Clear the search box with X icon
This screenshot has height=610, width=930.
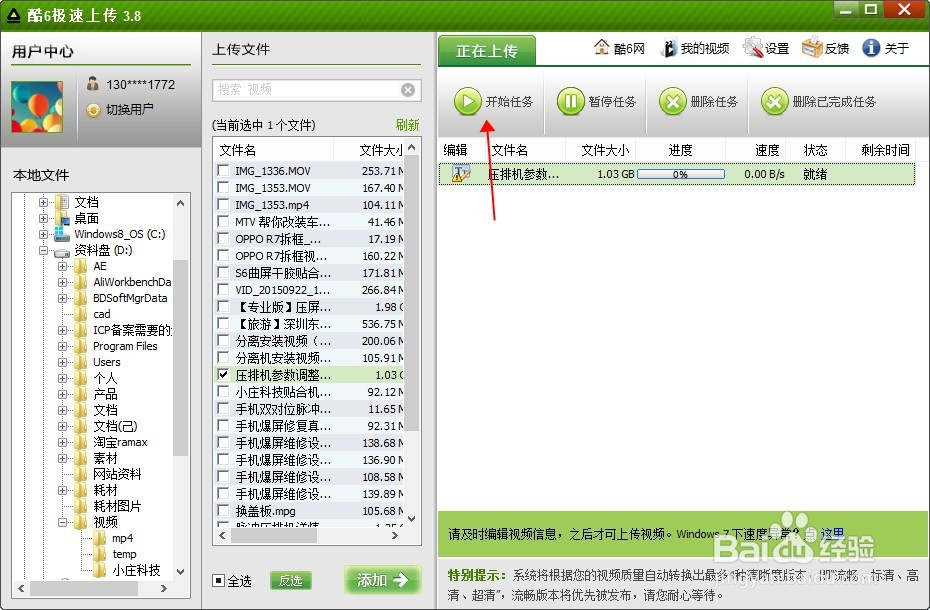click(408, 90)
